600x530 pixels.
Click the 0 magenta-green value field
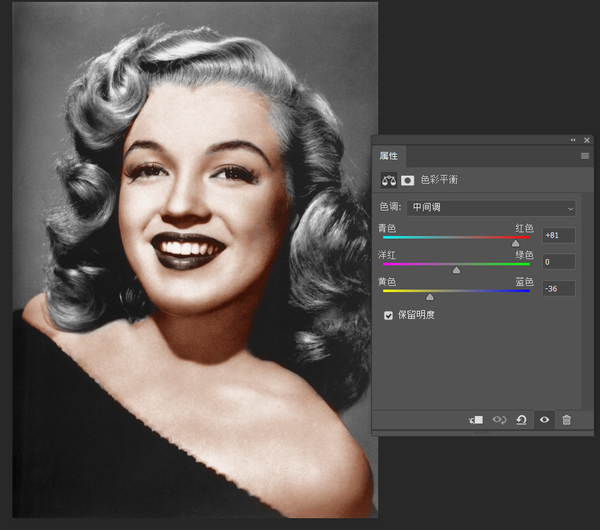click(x=559, y=262)
